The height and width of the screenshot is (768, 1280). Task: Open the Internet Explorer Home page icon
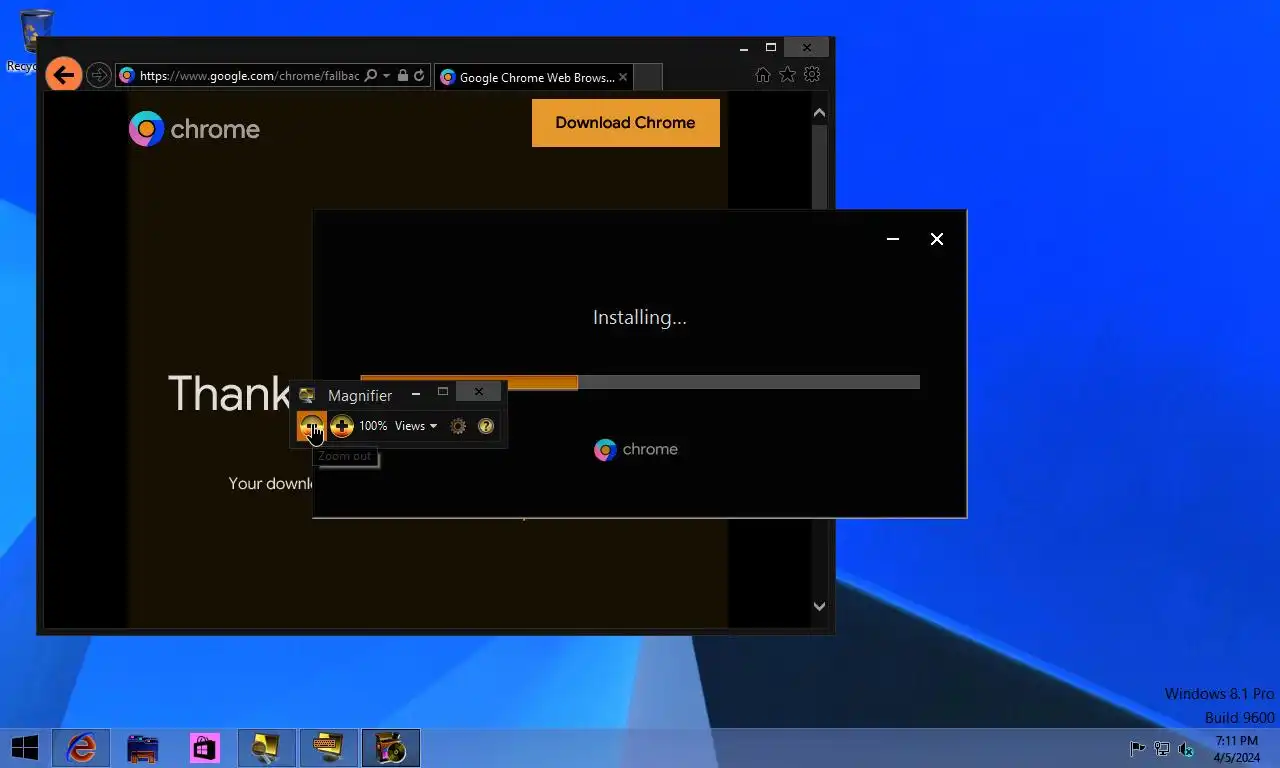(763, 75)
